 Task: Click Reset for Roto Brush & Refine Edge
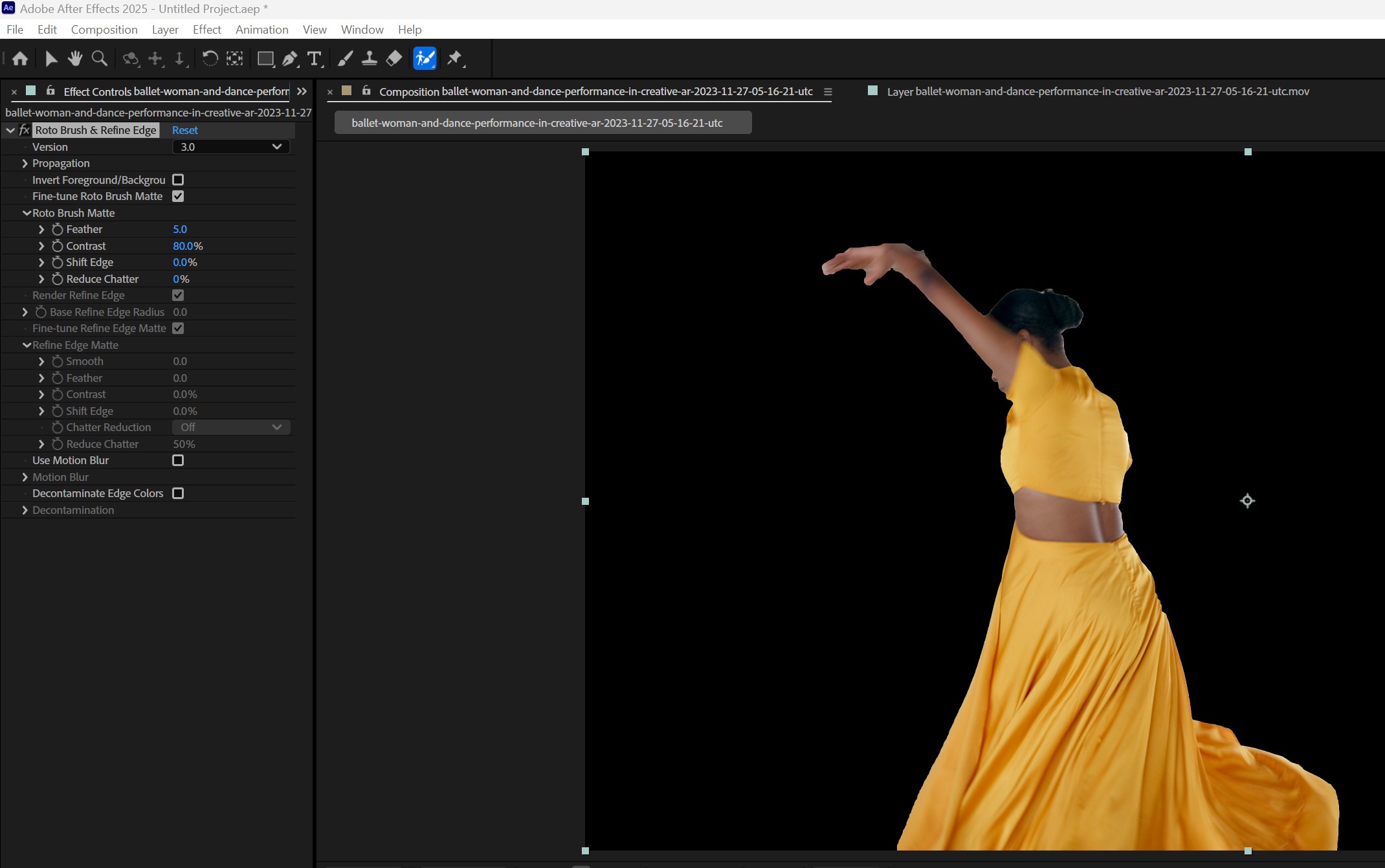pos(185,130)
